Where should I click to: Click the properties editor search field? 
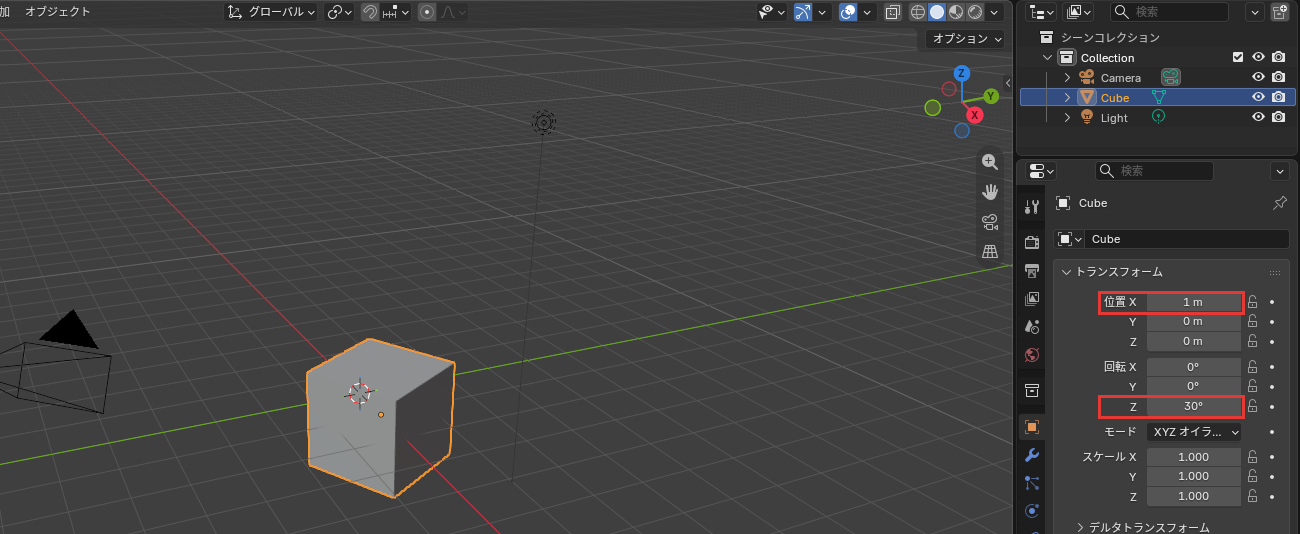(x=1155, y=171)
